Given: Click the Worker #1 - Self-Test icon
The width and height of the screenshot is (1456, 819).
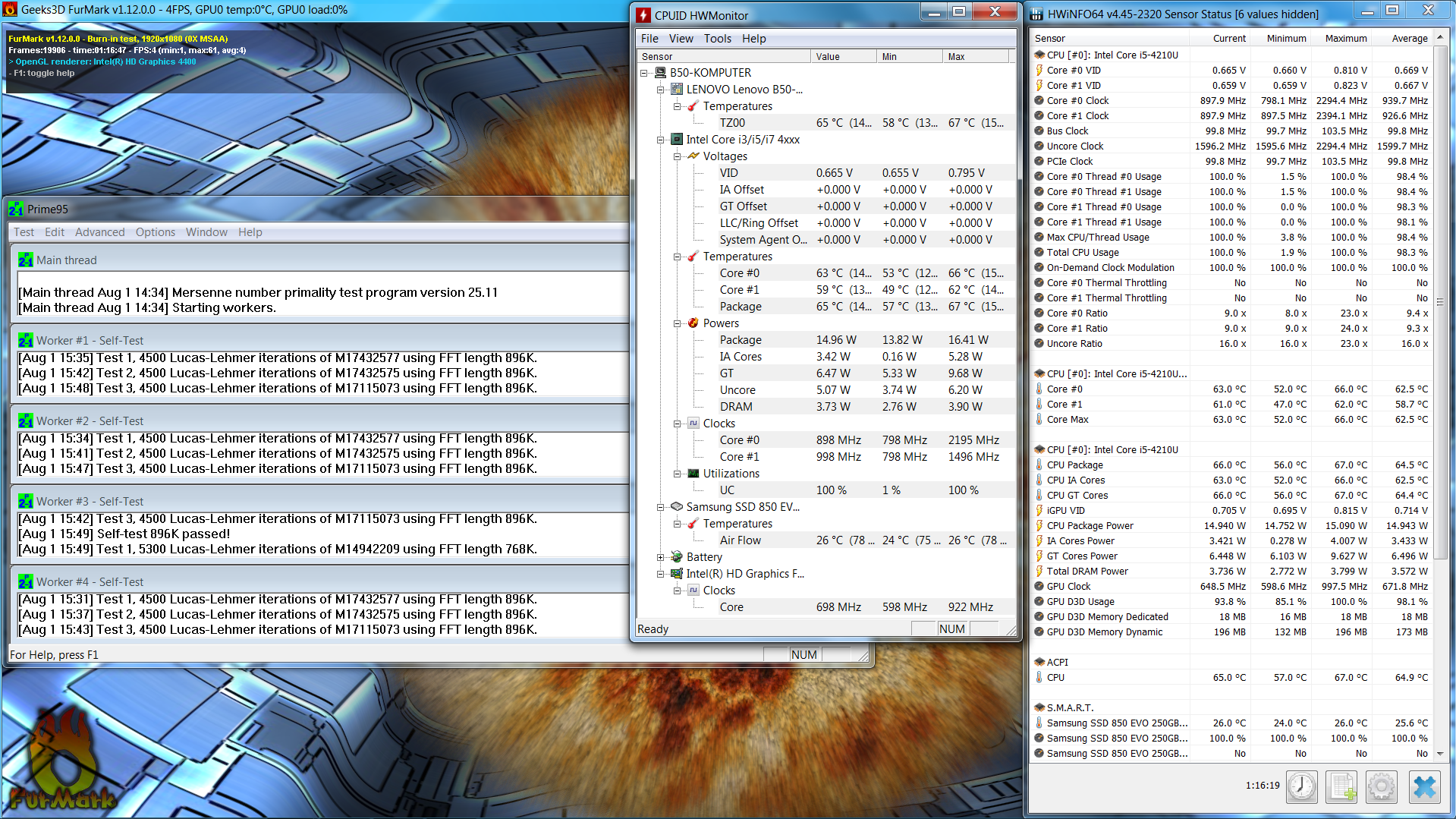Looking at the screenshot, I should pos(26,341).
